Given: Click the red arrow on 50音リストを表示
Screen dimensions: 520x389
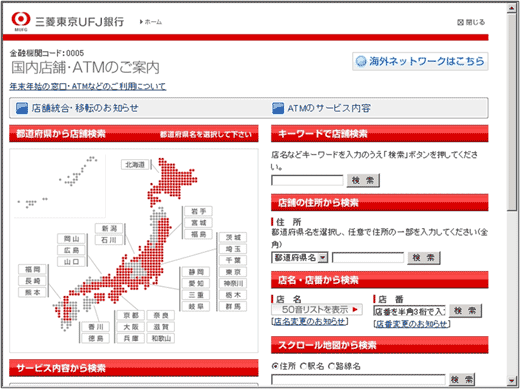Looking at the screenshot, I should 355,309.
